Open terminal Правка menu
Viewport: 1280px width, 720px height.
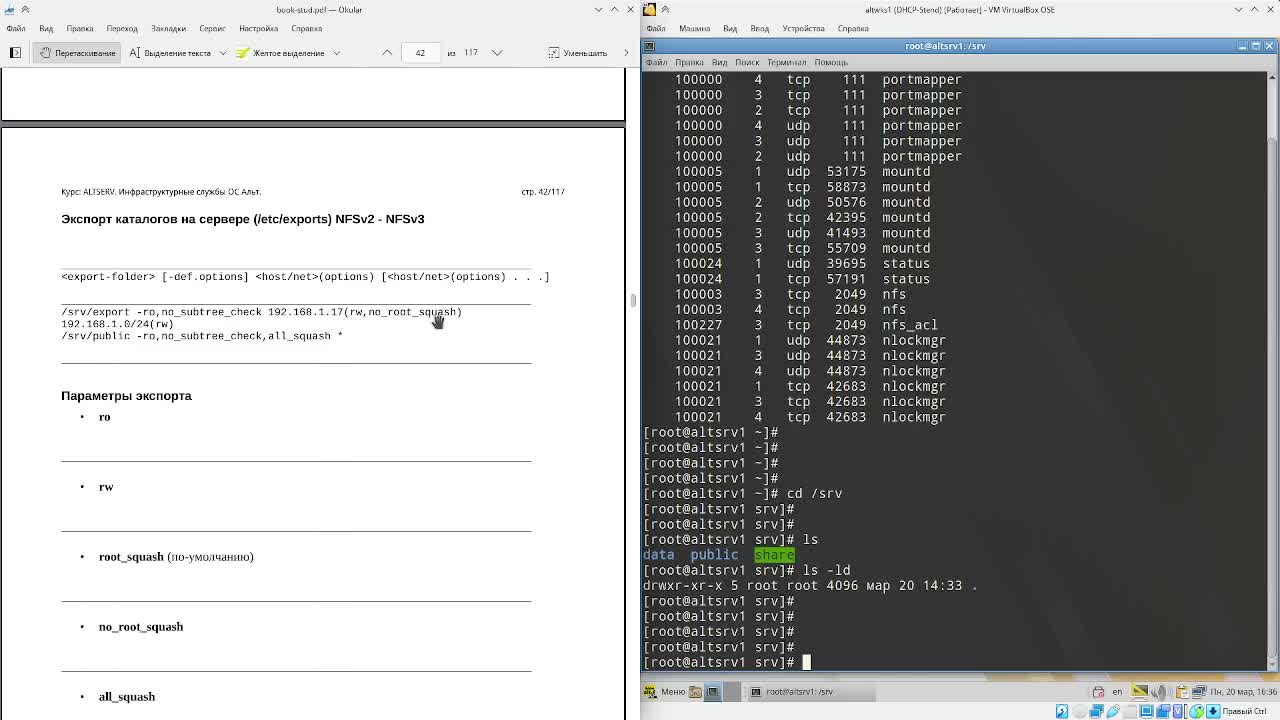click(689, 62)
